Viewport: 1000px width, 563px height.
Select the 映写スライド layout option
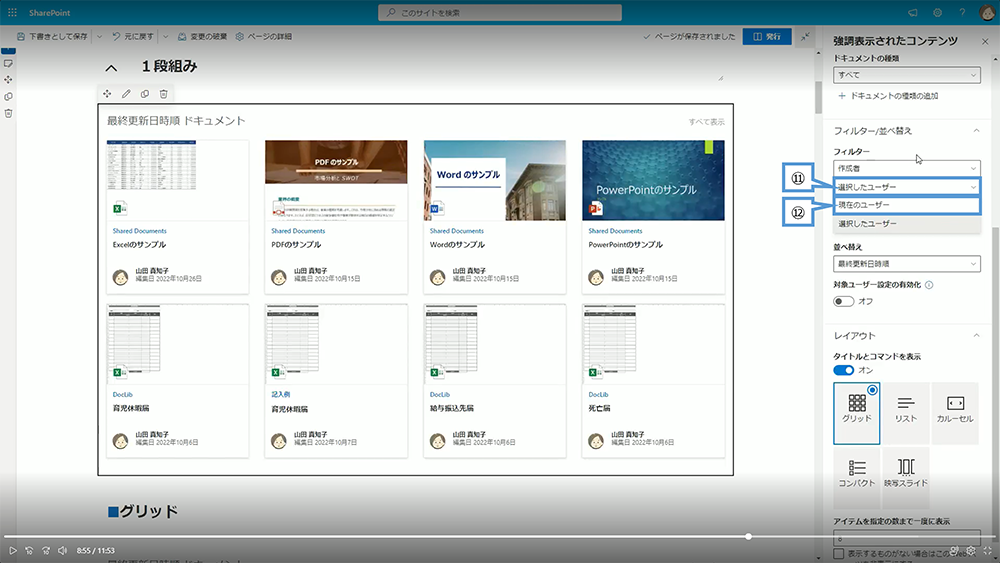coord(906,476)
